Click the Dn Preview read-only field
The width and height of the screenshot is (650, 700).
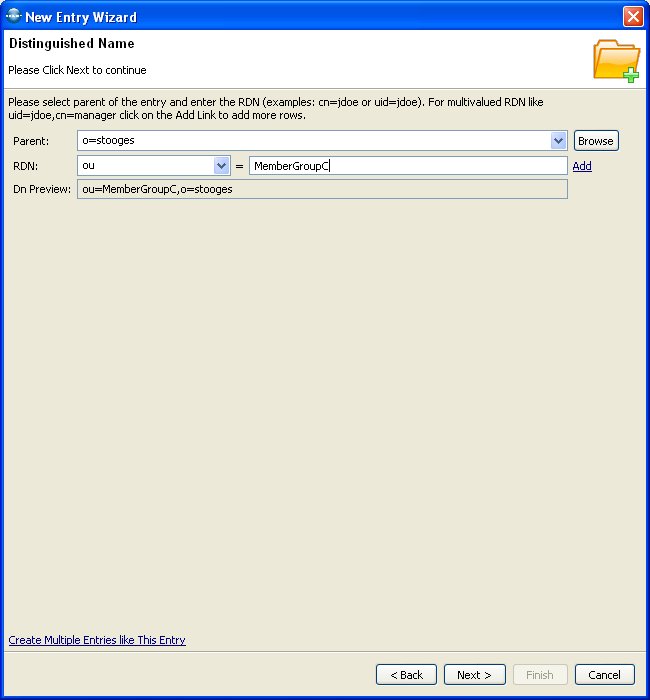[322, 189]
